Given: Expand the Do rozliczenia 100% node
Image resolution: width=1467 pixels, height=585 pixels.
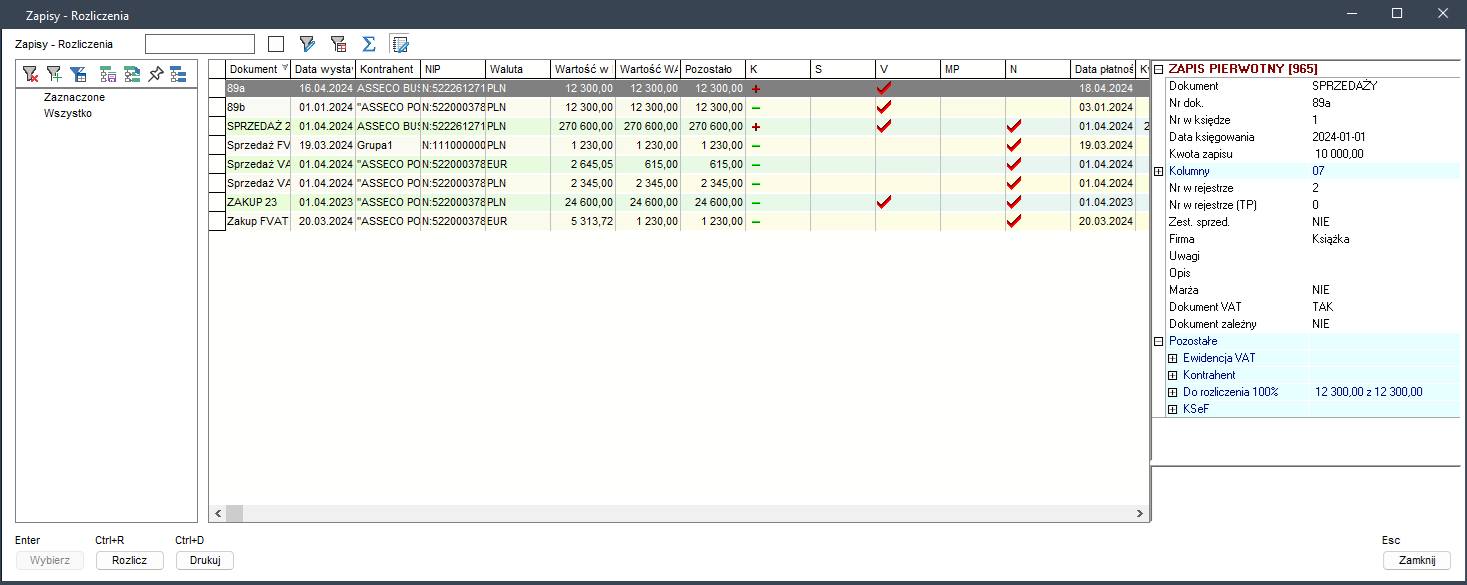Looking at the screenshot, I should pyautogui.click(x=1173, y=392).
